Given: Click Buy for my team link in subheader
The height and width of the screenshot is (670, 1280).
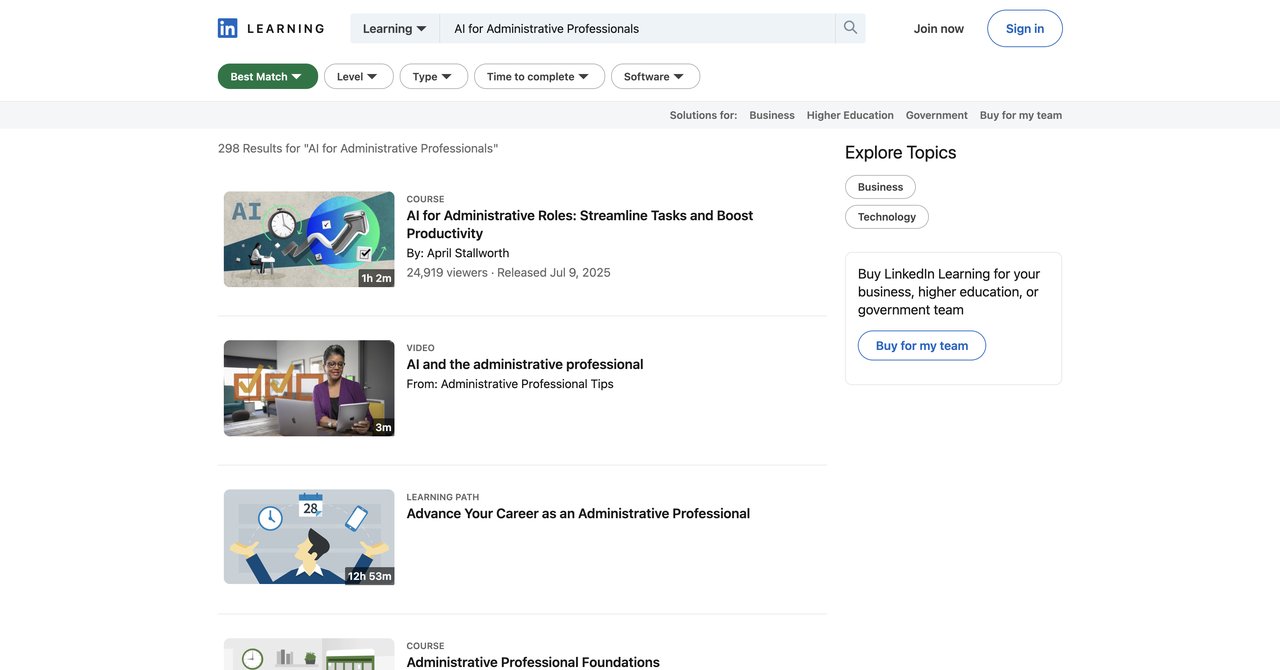Looking at the screenshot, I should (1021, 115).
